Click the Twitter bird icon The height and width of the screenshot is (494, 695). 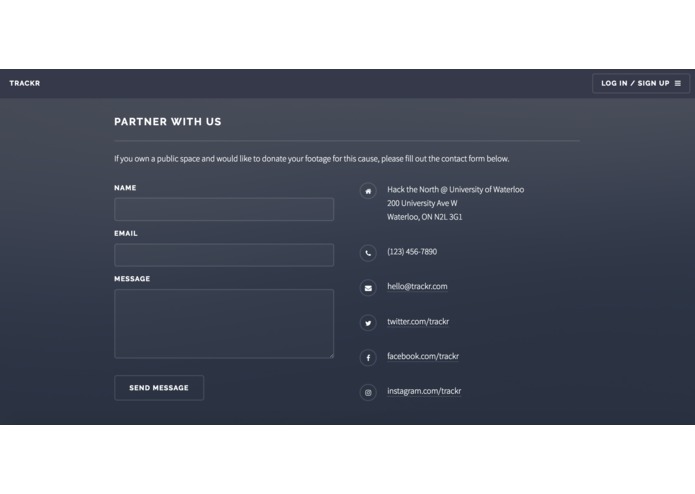coord(368,323)
